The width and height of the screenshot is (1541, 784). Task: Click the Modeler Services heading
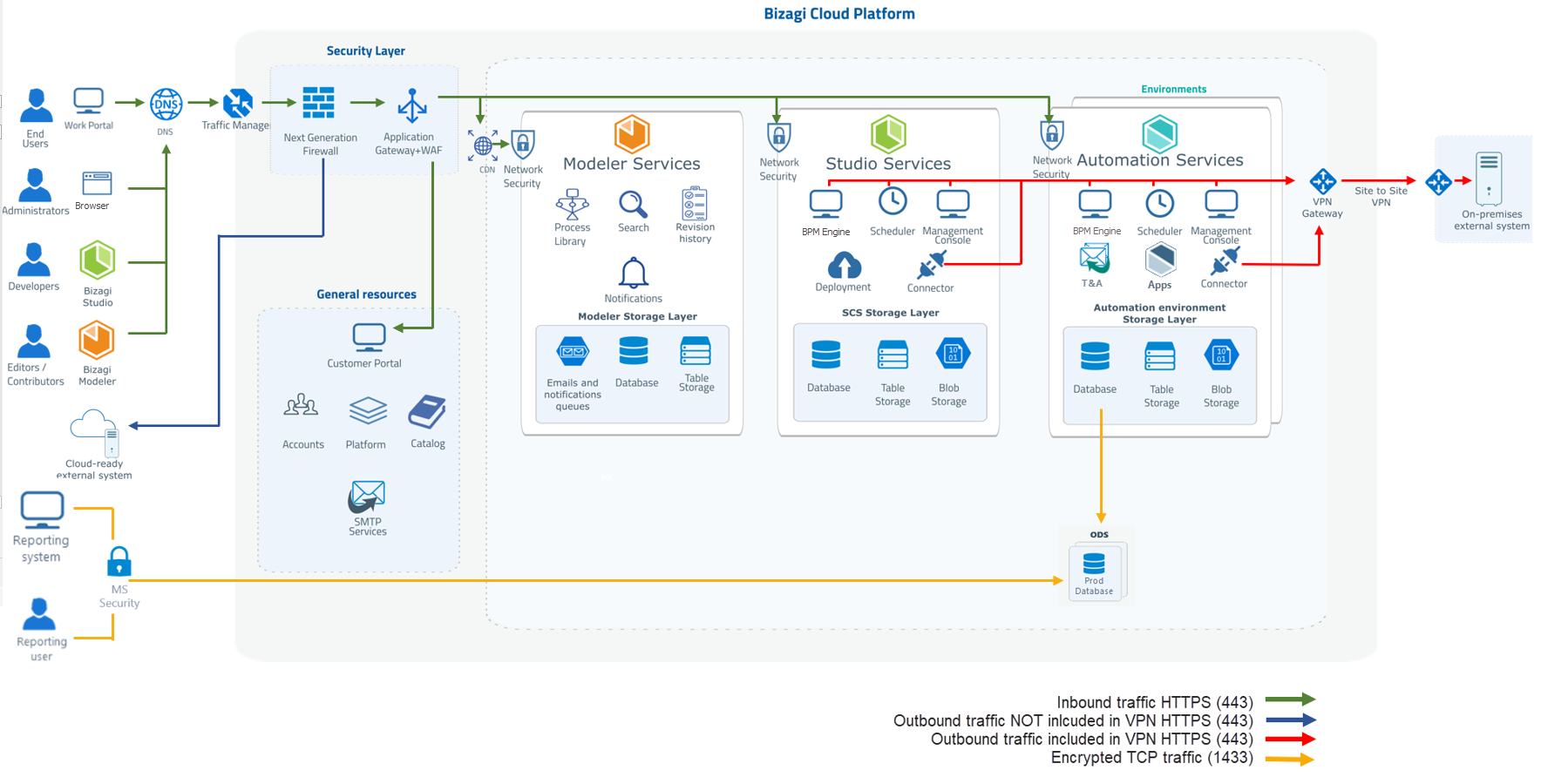[x=631, y=164]
